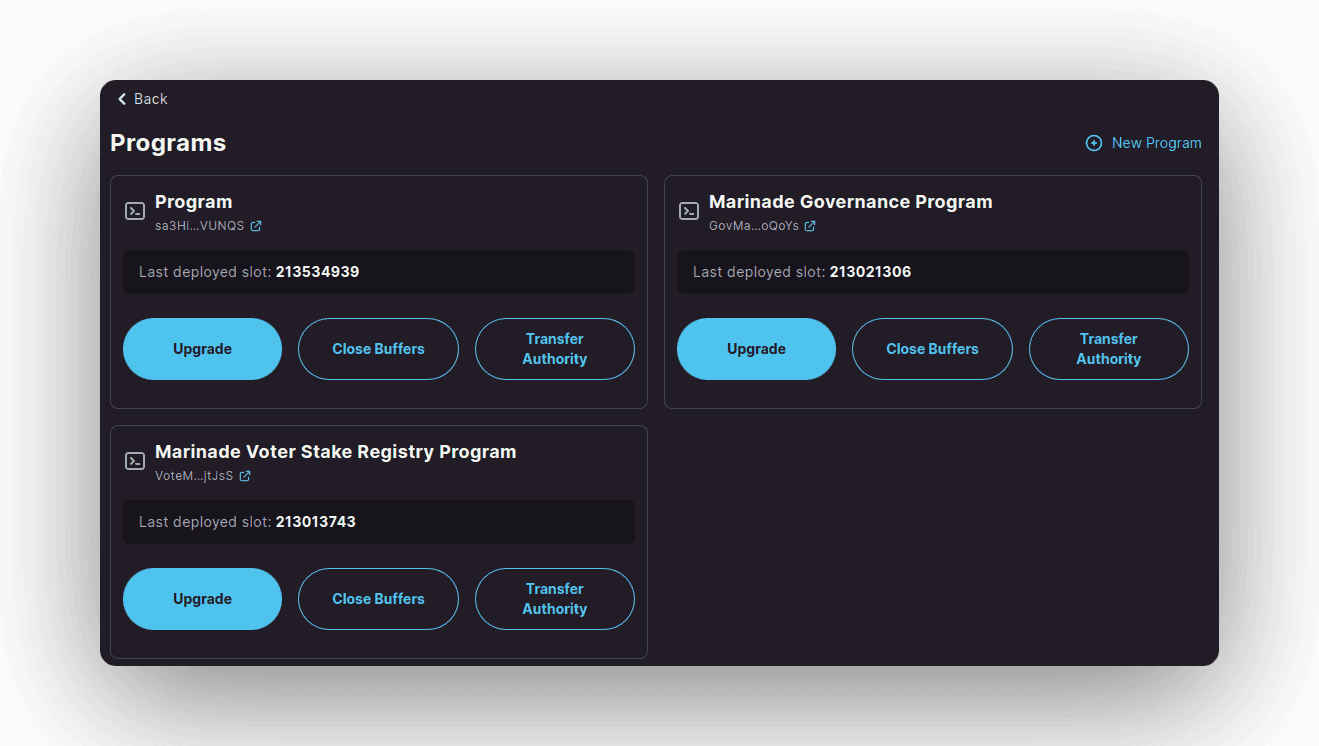The image size is (1319, 746).
Task: Transfer Authority of Marinade Governance Program
Action: tap(1108, 349)
